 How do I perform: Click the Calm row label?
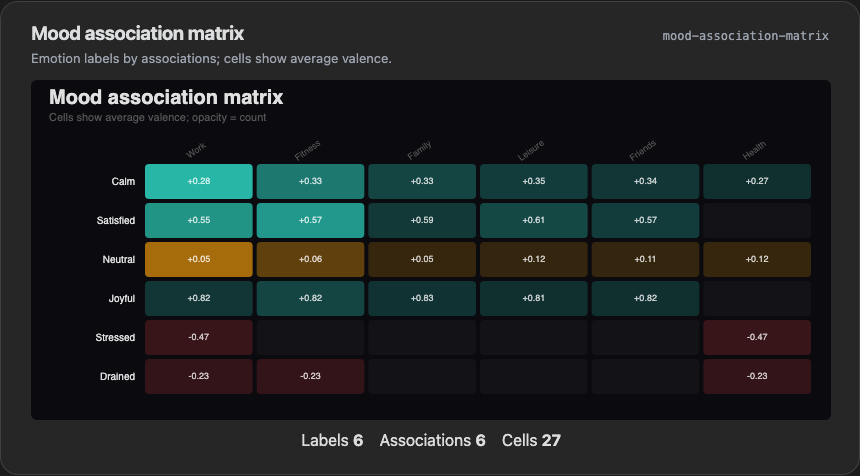pos(123,182)
